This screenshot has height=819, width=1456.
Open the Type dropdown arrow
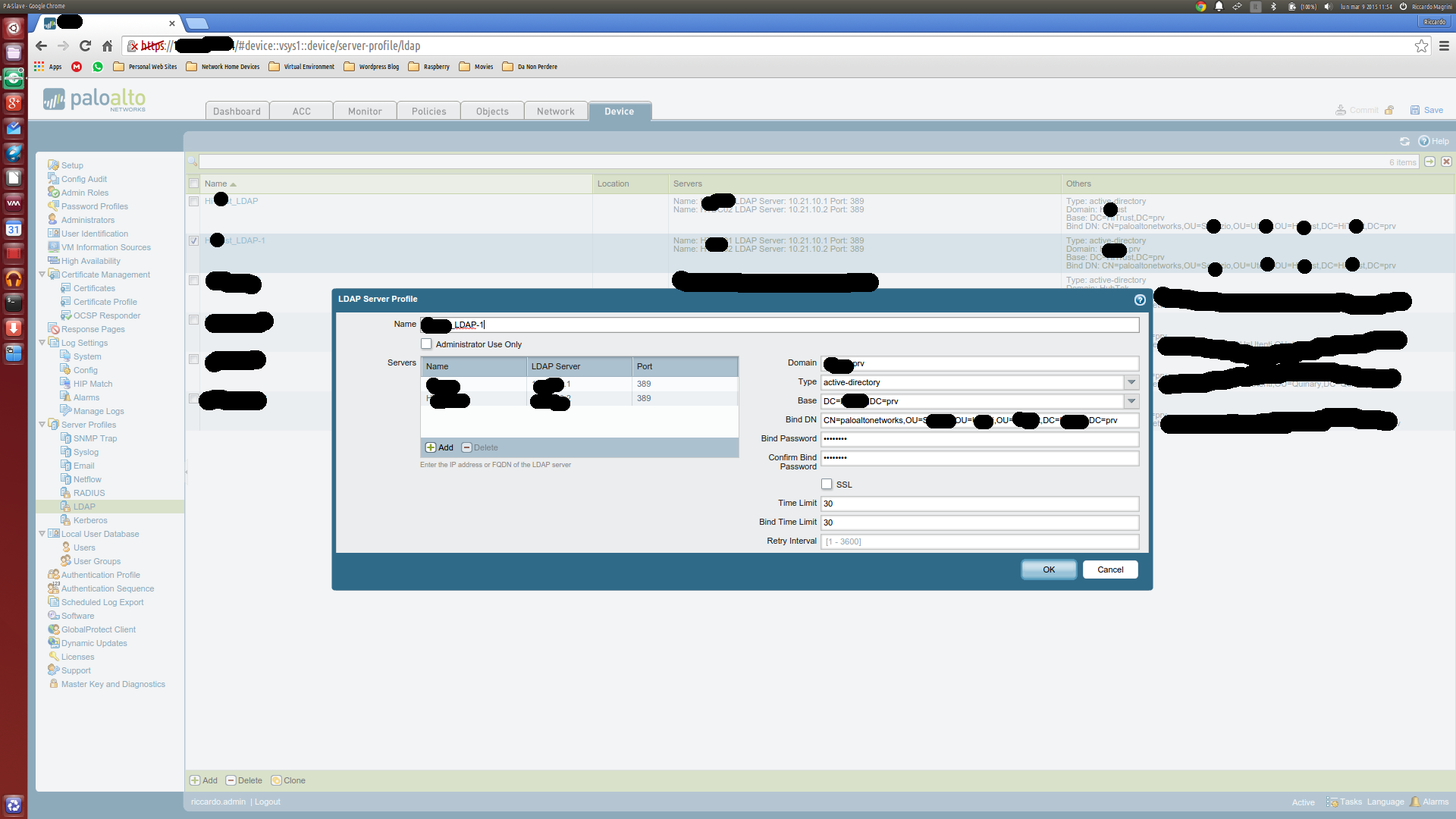point(1131,382)
